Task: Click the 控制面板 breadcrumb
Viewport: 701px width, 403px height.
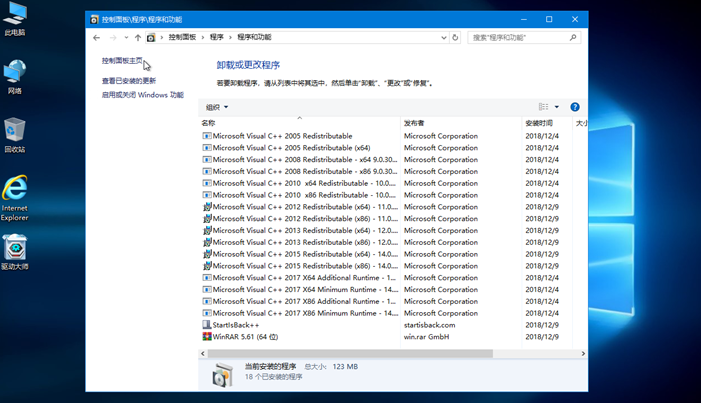Action: point(182,37)
